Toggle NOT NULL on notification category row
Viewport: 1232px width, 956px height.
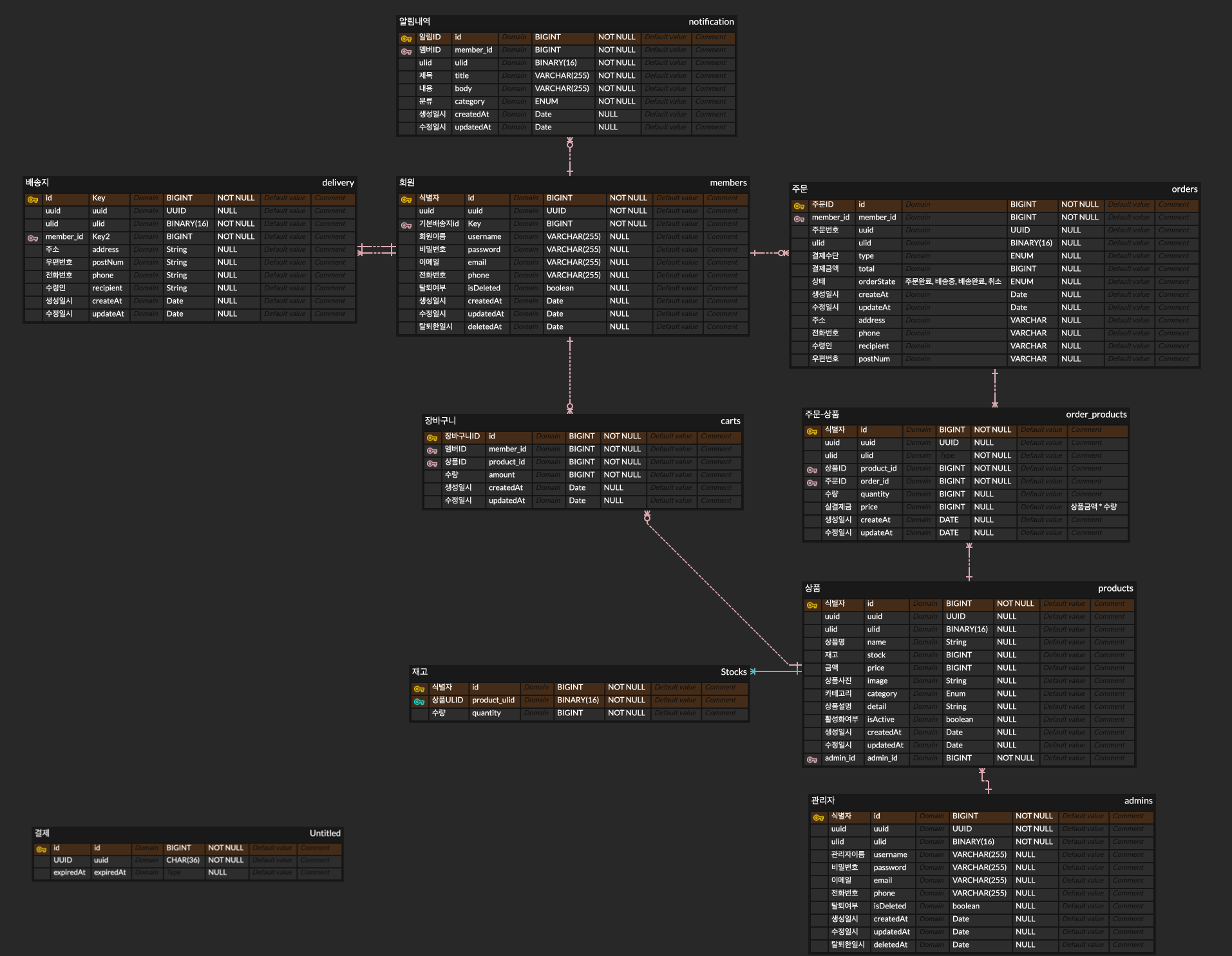coord(617,102)
